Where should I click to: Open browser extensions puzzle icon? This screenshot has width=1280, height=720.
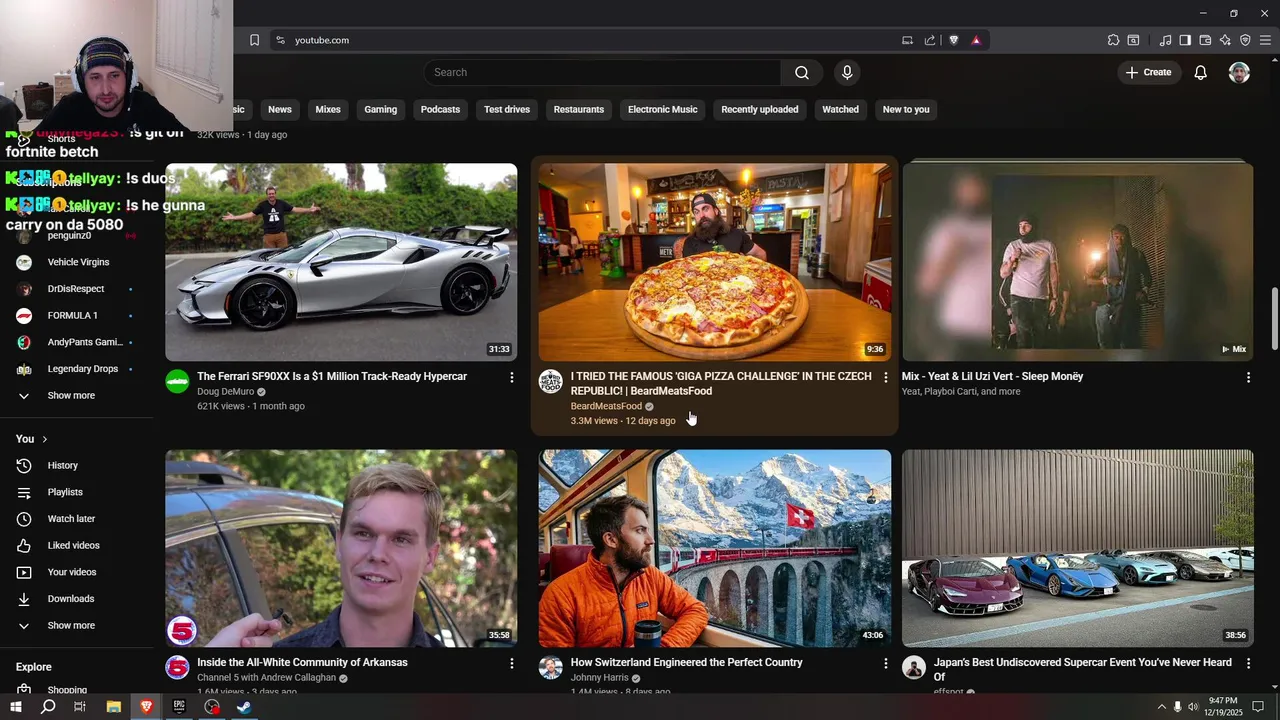pos(1113,40)
